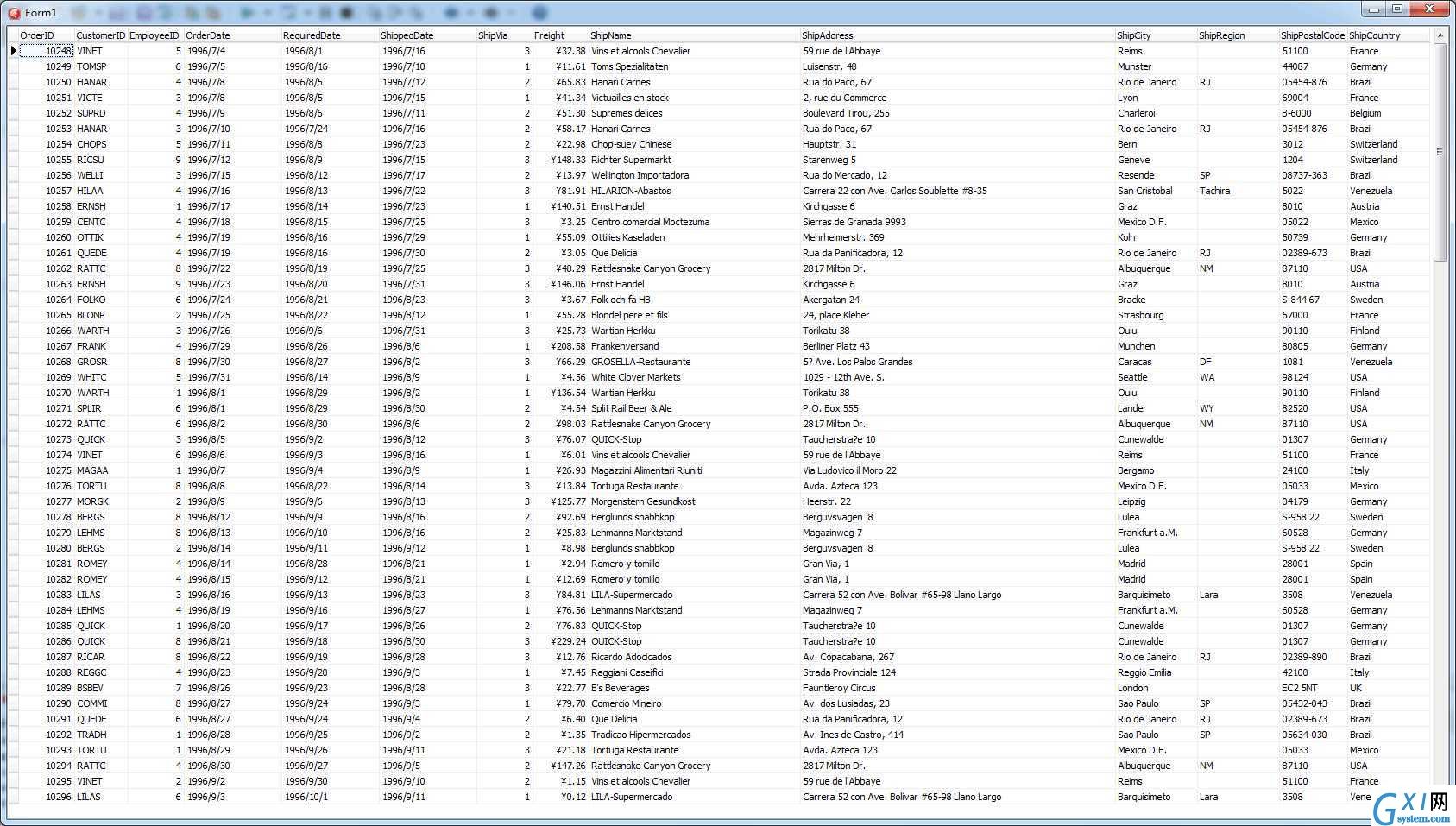Minimize the Form1 window
Viewport: 1456px width, 826px height.
[x=1373, y=9]
